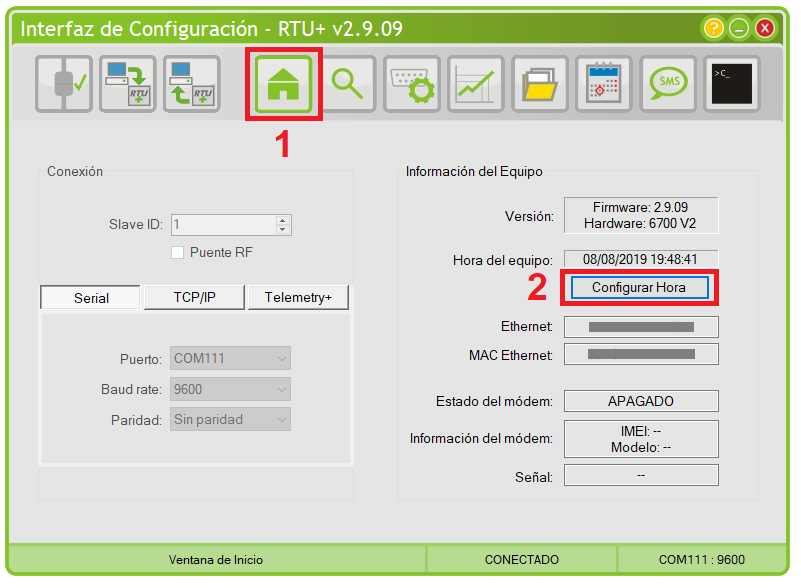This screenshot has height=588, width=801.
Task: Launch the black command terminal icon
Action: [732, 84]
